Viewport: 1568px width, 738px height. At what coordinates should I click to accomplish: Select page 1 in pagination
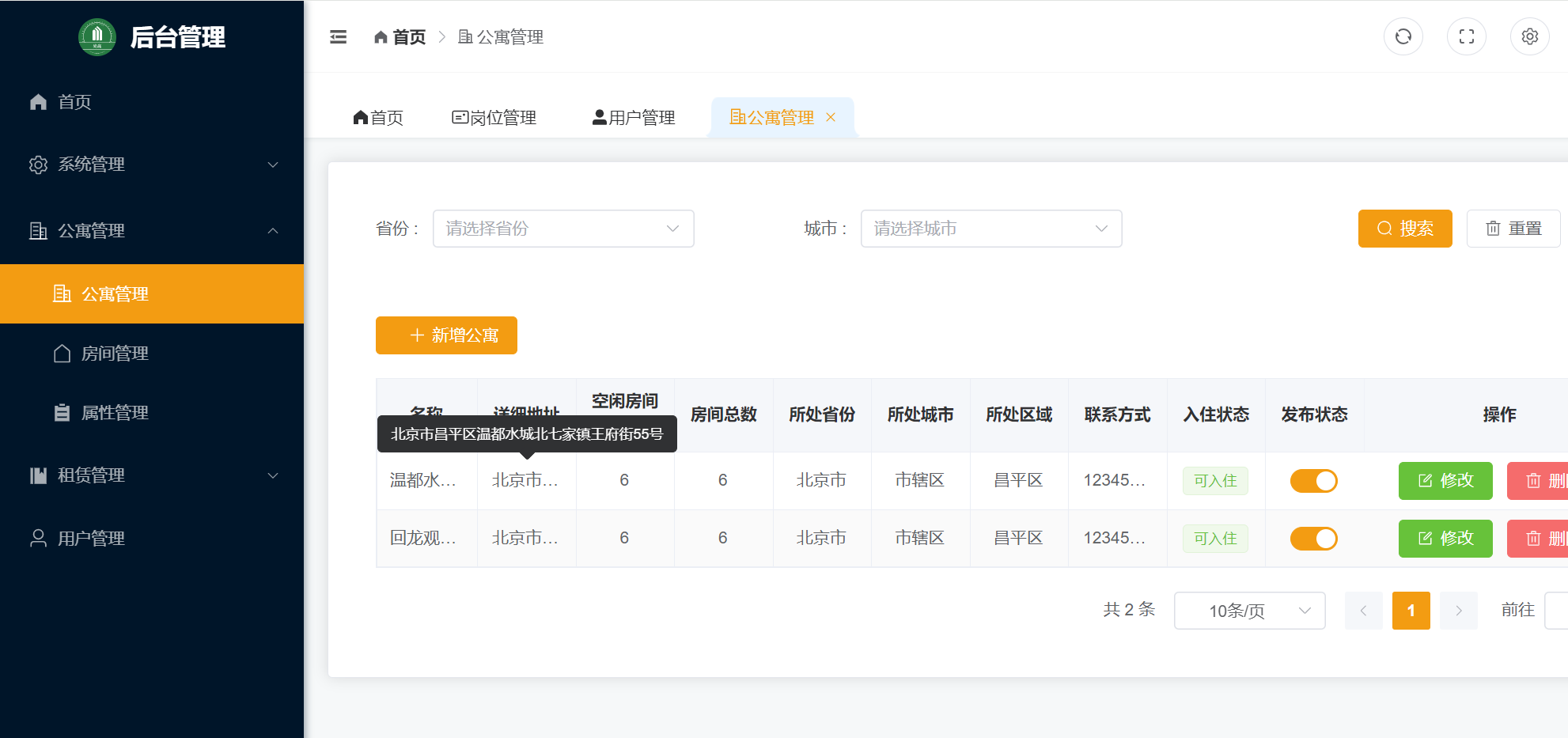(1411, 611)
